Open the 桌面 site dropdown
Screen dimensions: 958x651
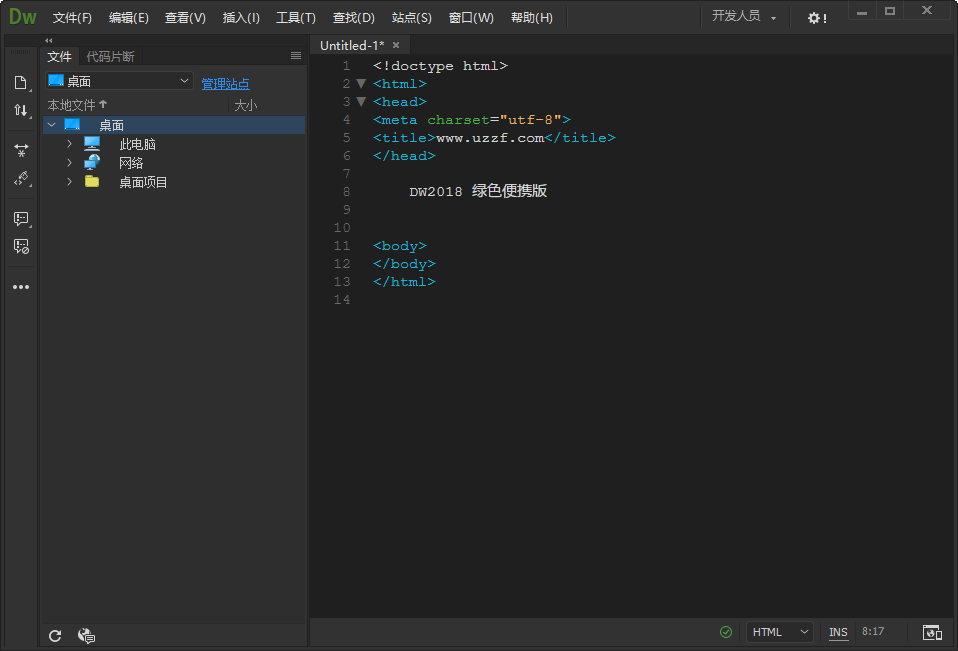click(x=119, y=81)
